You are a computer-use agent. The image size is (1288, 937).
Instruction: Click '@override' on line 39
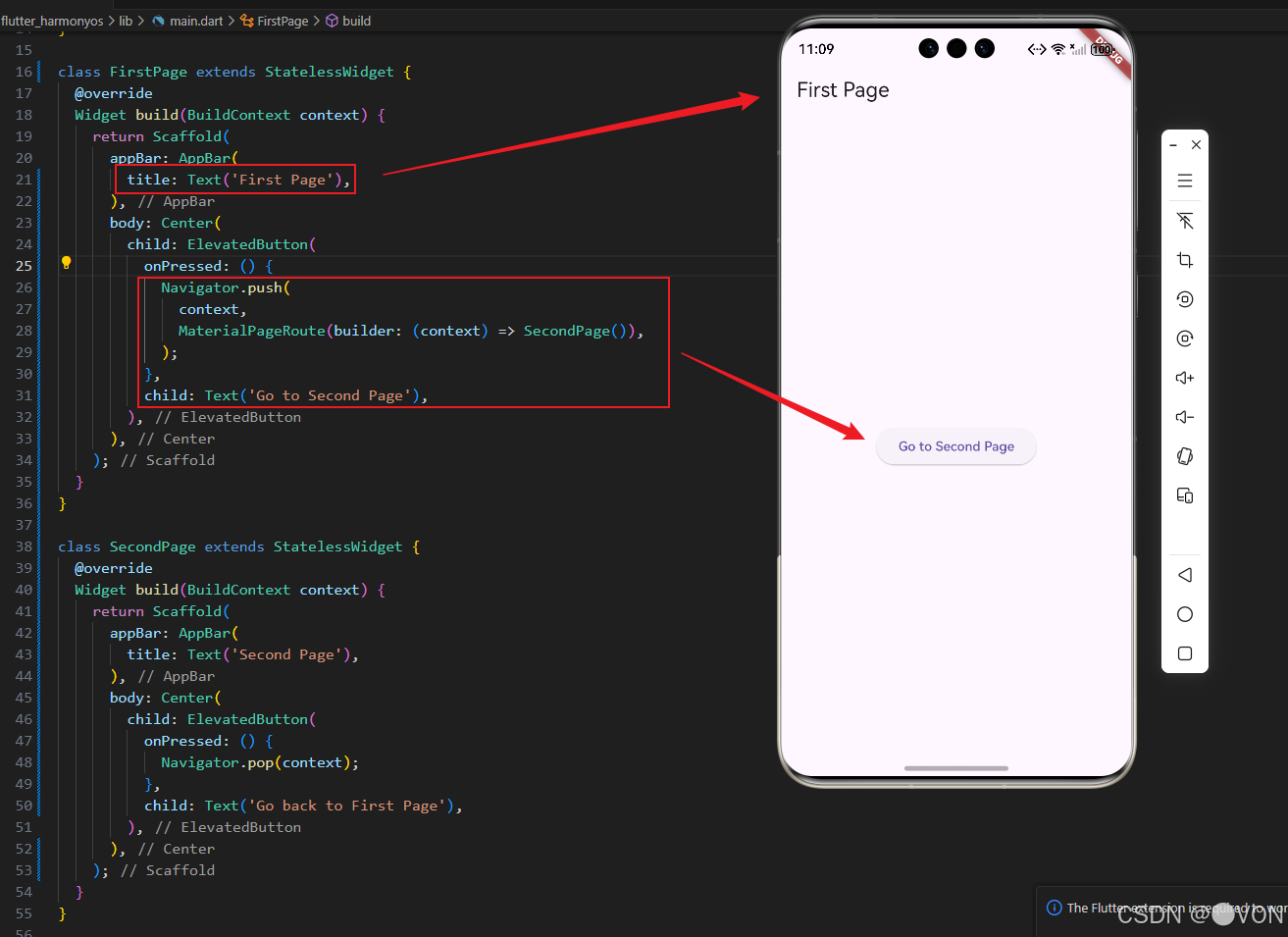click(114, 568)
